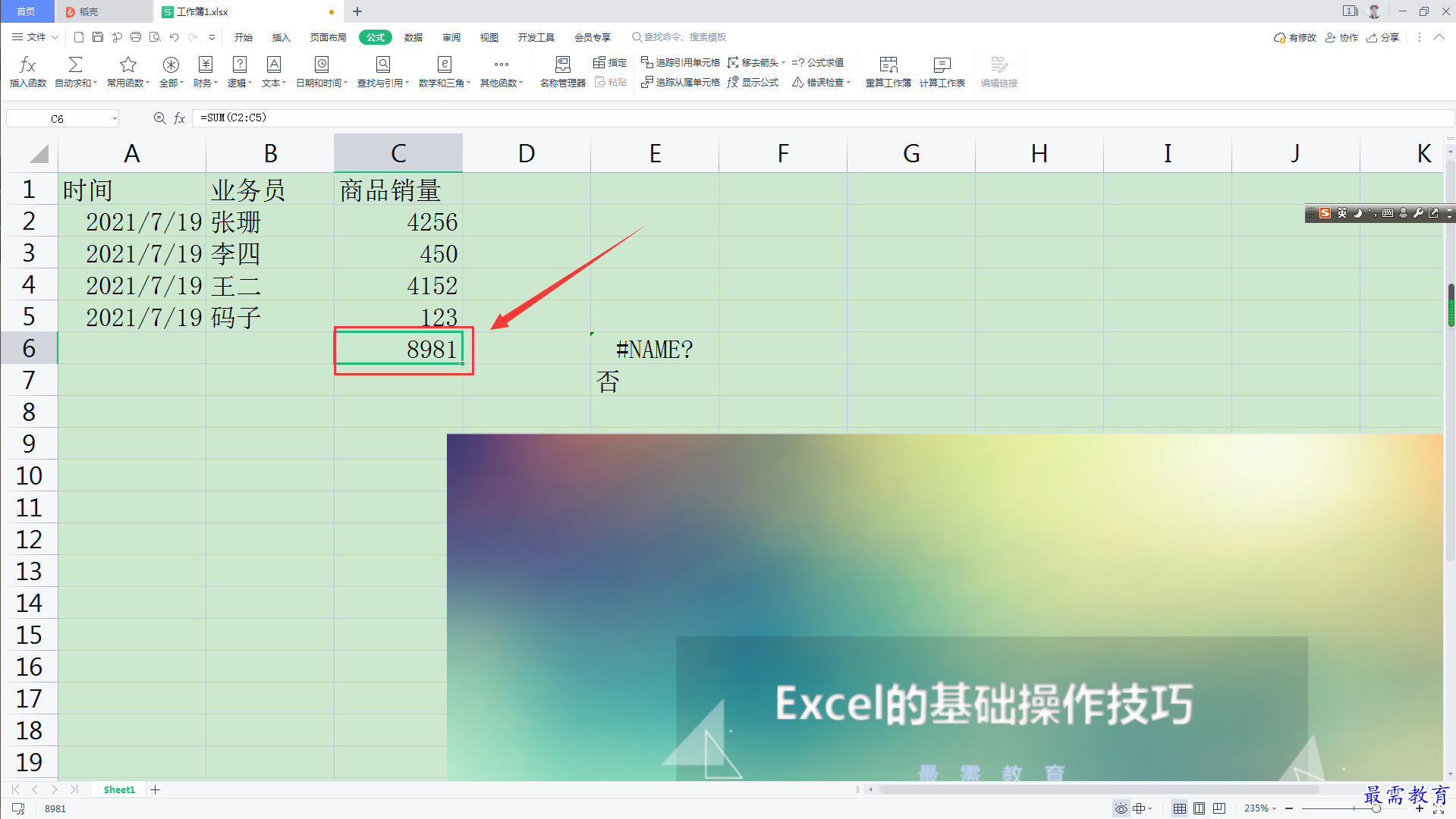Click the 指定 (Create names) button
Screen dimensions: 1456x819
(610, 63)
